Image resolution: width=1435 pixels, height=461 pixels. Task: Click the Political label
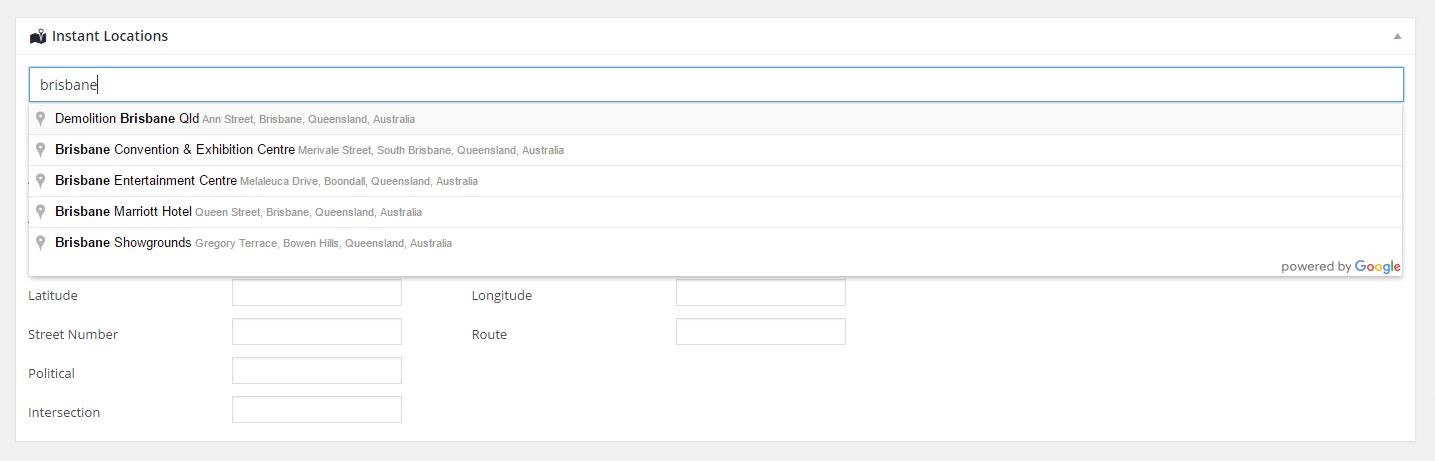(52, 374)
